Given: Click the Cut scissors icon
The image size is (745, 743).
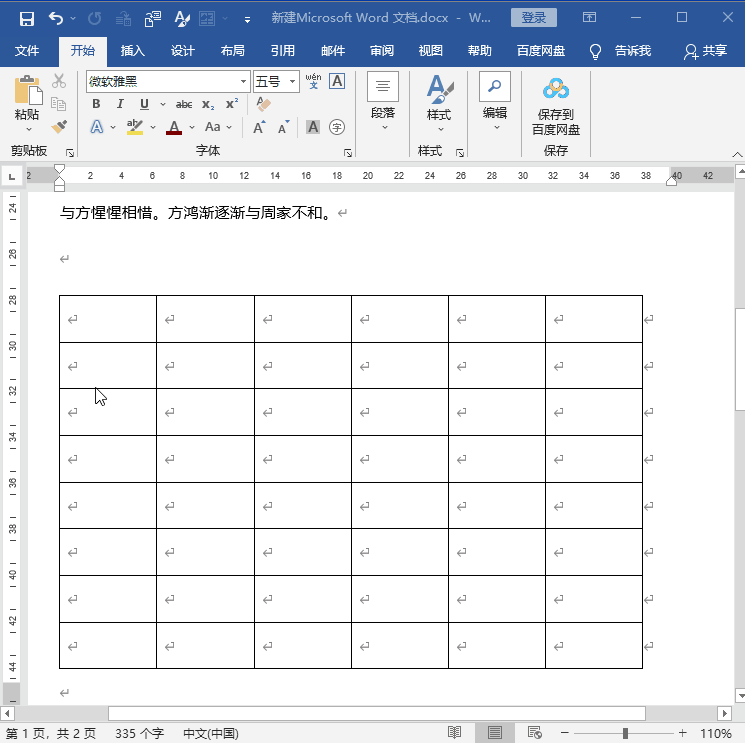Looking at the screenshot, I should point(59,81).
